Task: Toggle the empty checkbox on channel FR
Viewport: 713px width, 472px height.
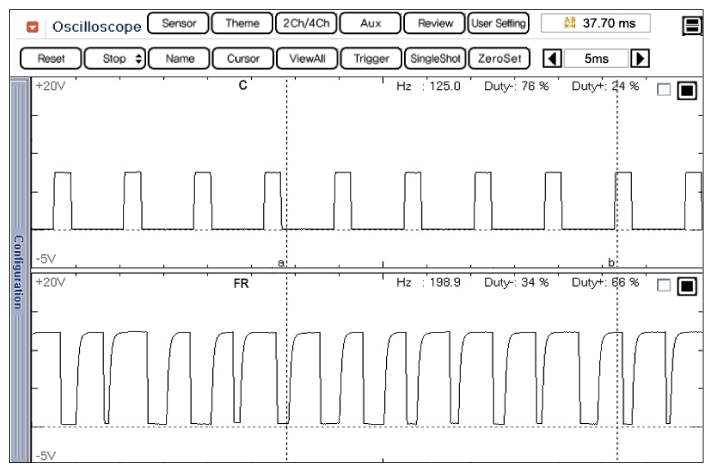Action: pyautogui.click(x=664, y=287)
